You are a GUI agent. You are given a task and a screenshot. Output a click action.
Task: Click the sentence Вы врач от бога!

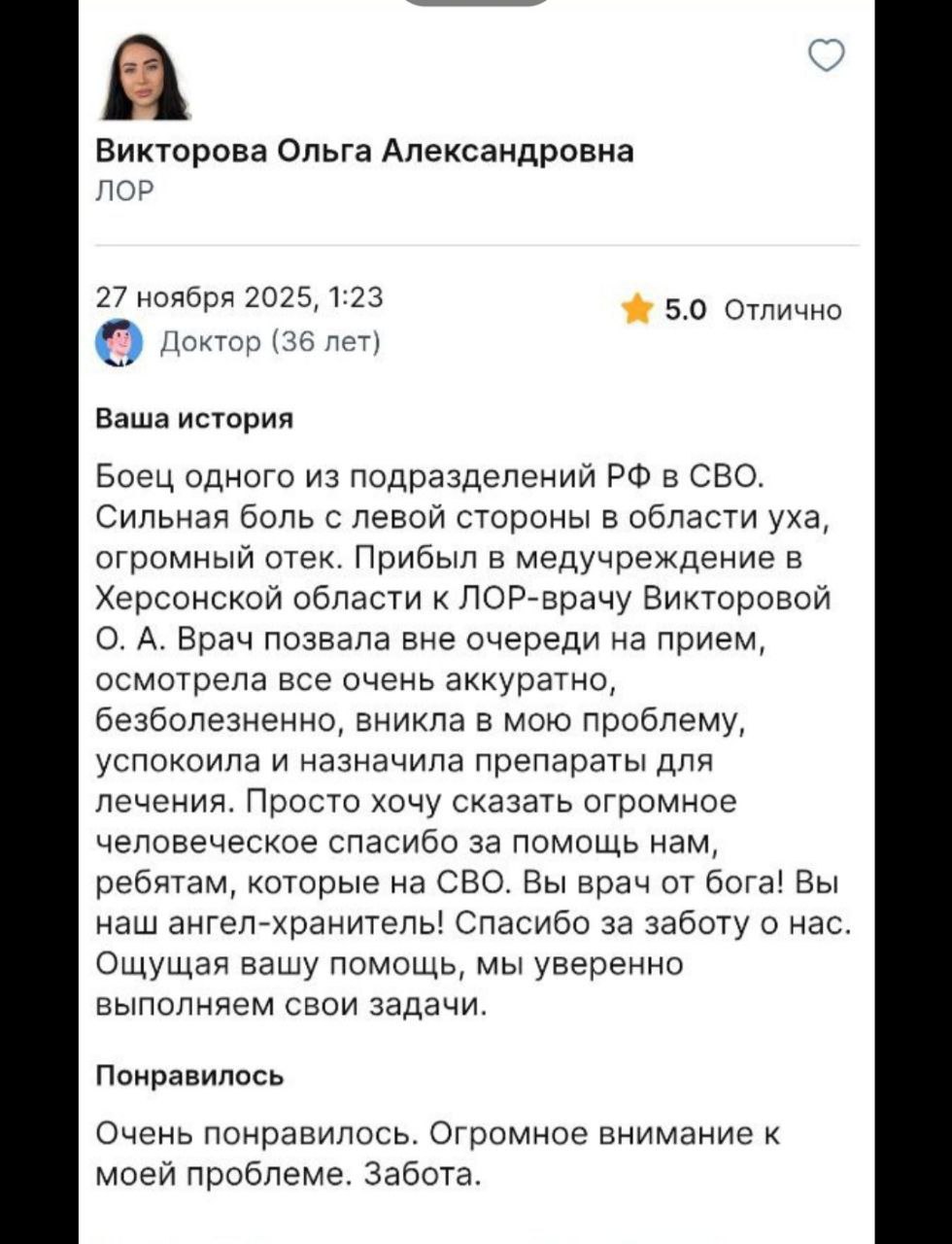654,882
